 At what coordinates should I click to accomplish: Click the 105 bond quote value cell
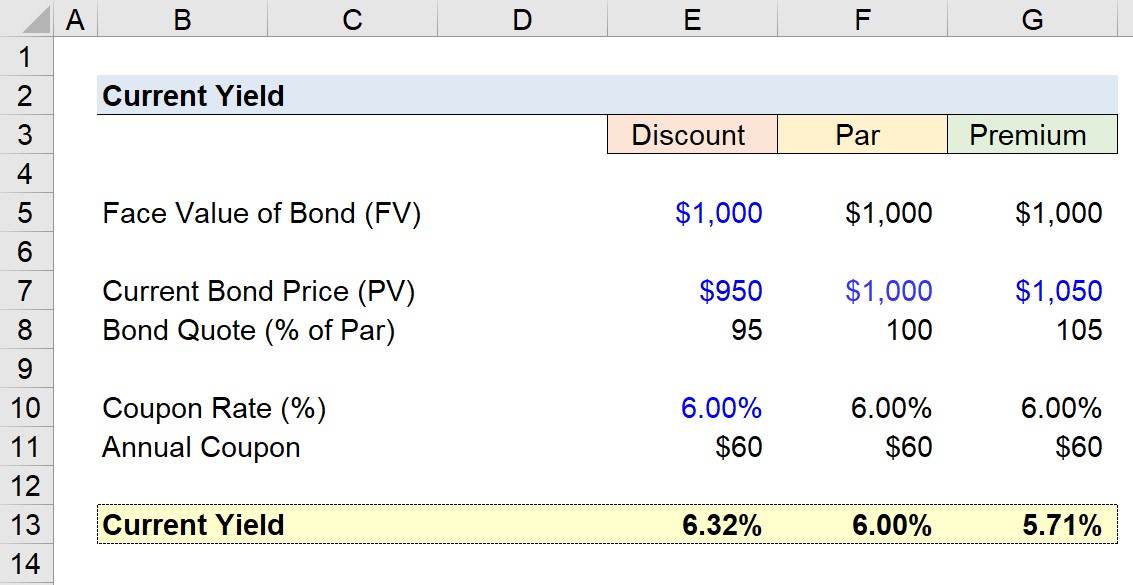1032,329
